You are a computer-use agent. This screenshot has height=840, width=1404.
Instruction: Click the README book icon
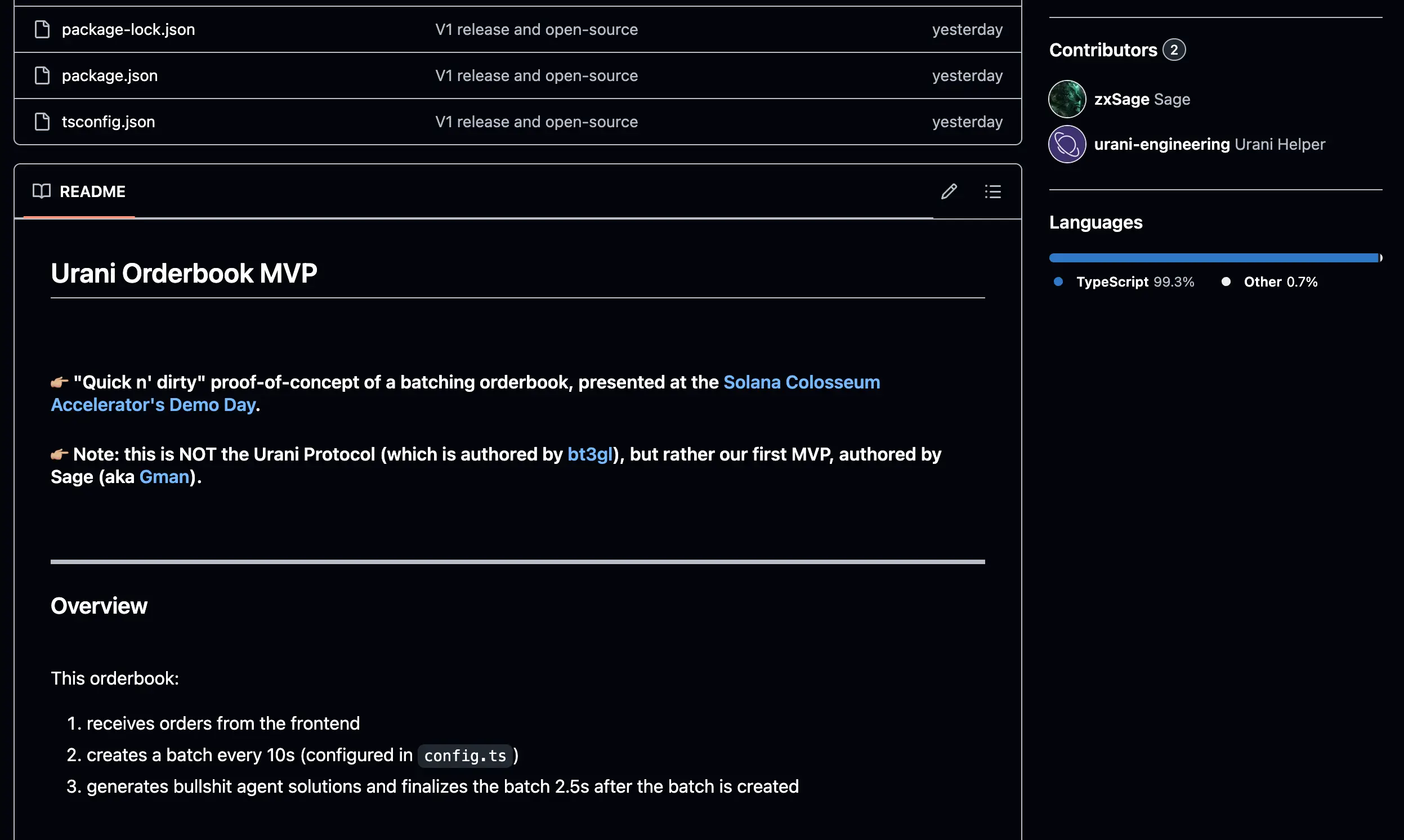41,191
